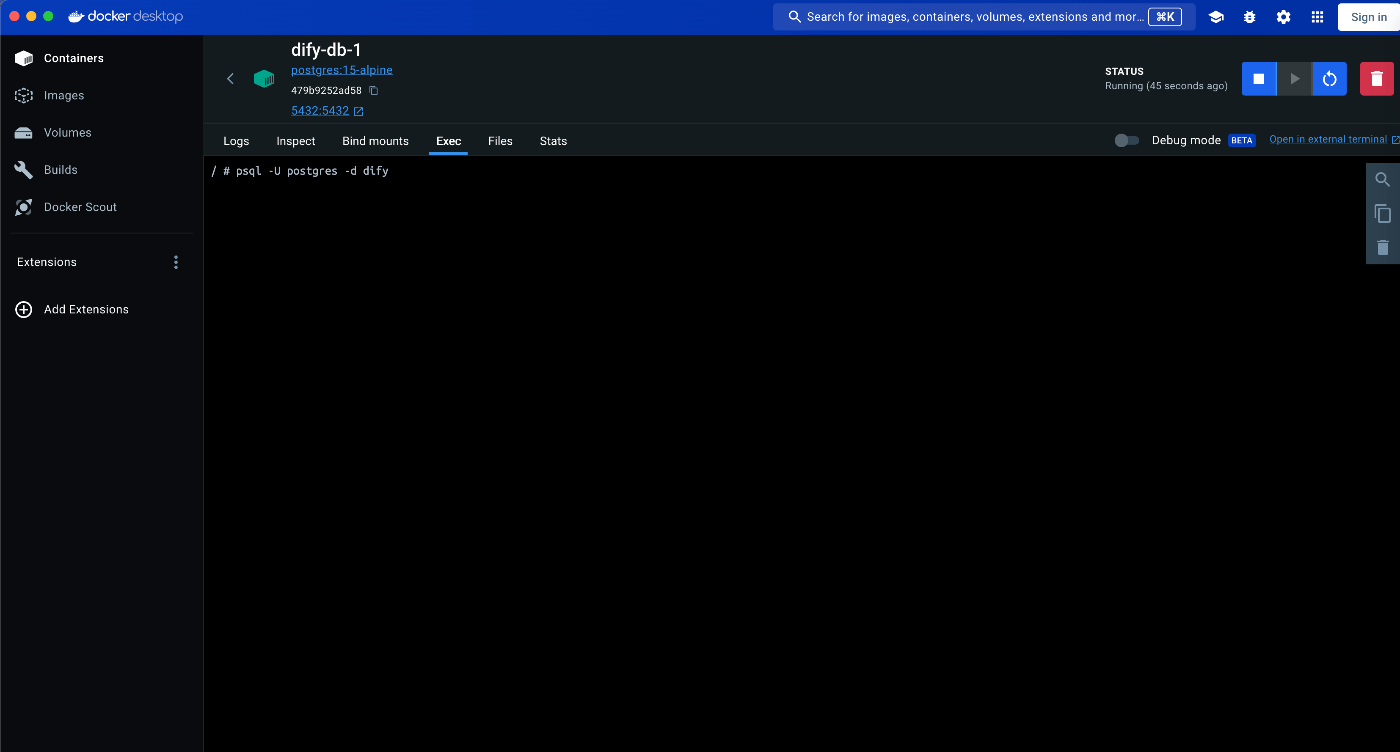Click the teal container icon for dify-db-1
The image size is (1400, 752).
pos(264,78)
